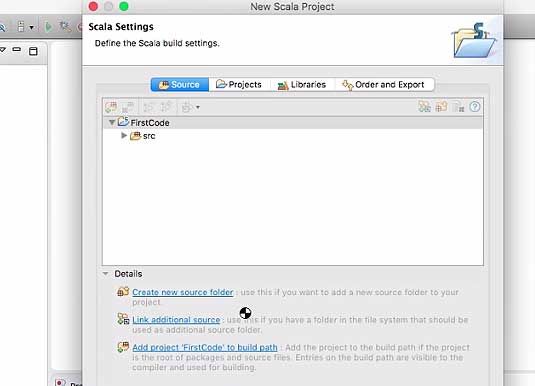
Task: Click icon beside 'Link additional source' link
Action: coord(123,319)
